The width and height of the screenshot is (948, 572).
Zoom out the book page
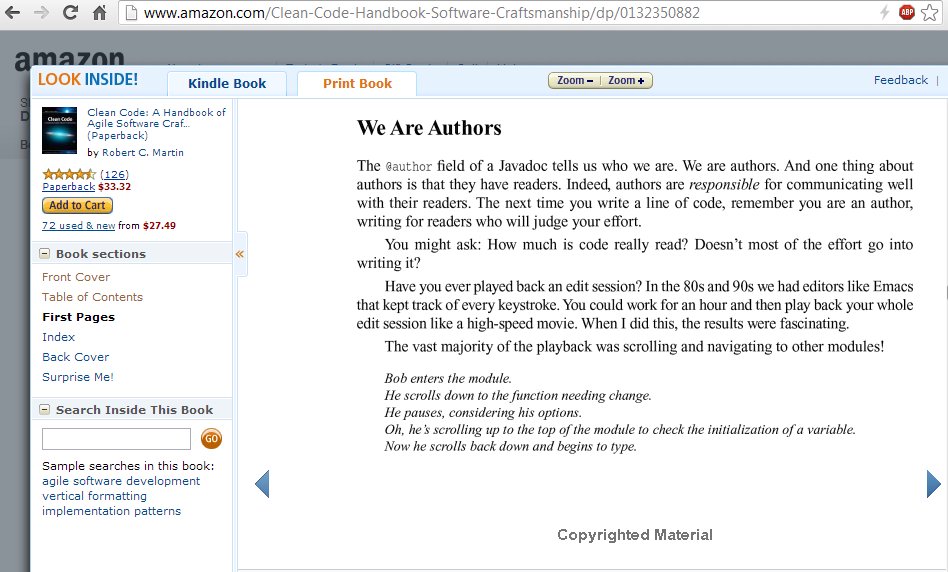coord(575,81)
